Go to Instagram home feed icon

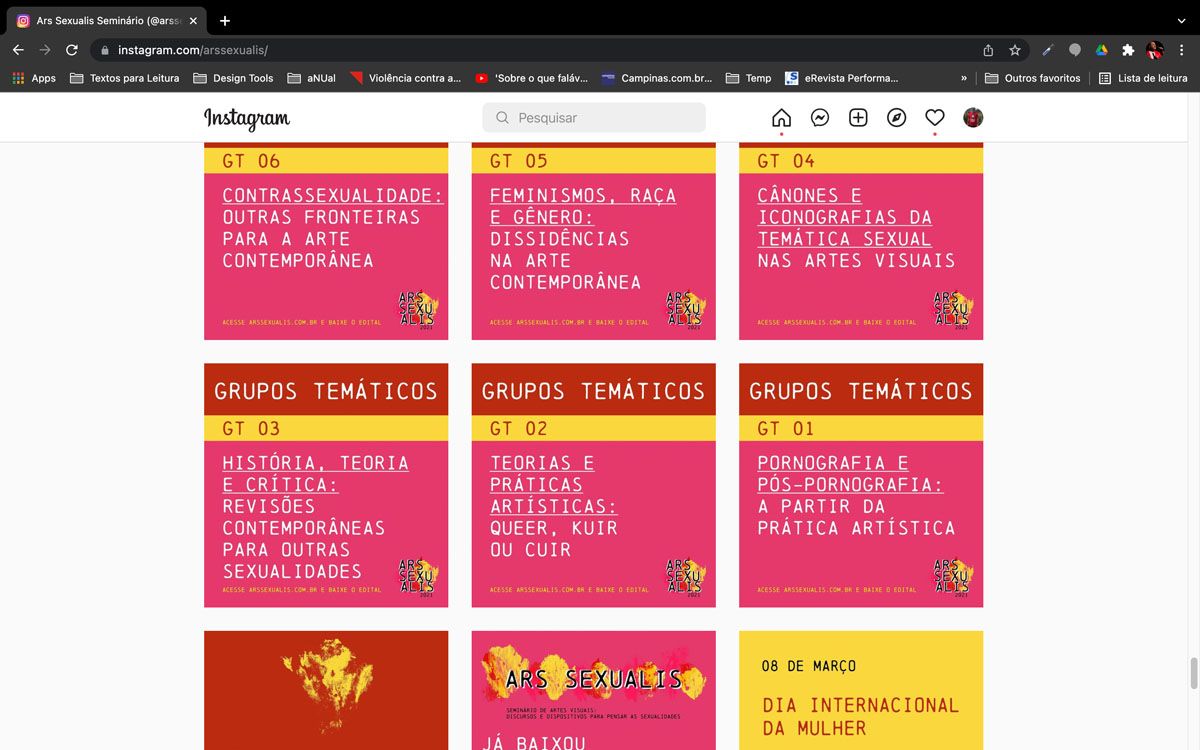tap(781, 118)
